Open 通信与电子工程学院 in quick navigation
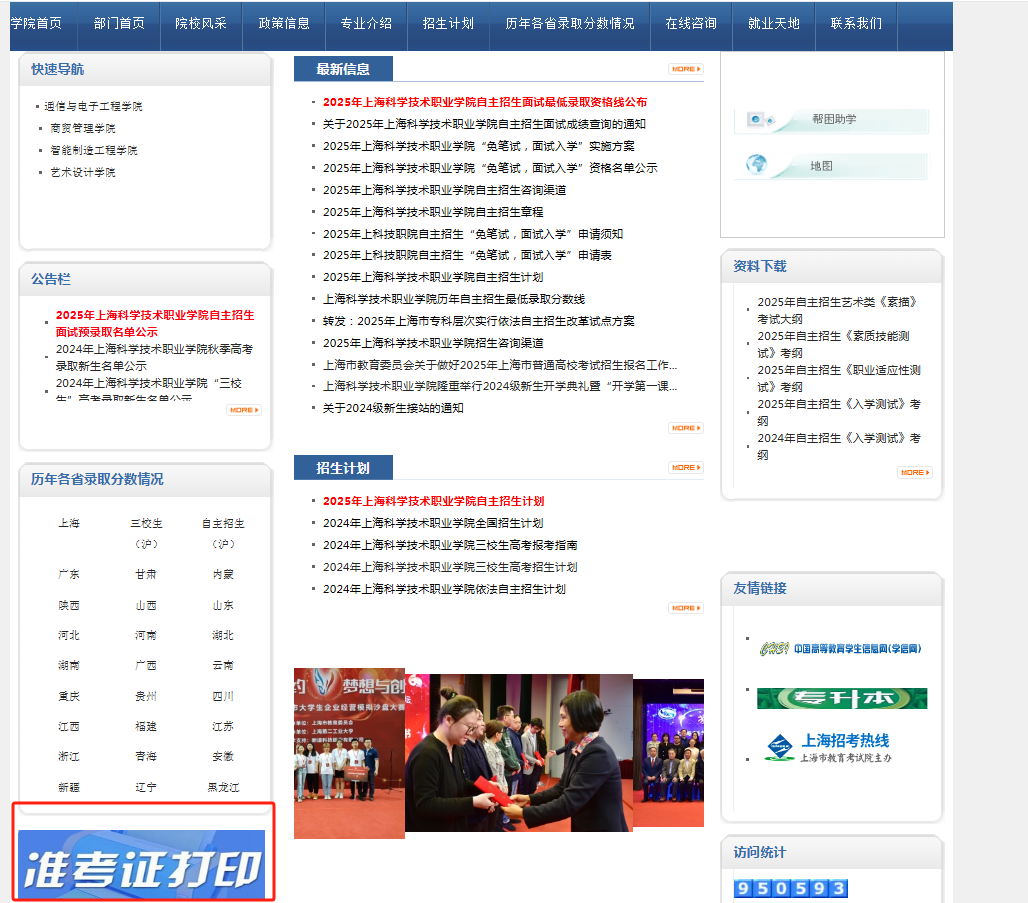Screen dimensions: 1028x903 click(x=93, y=106)
